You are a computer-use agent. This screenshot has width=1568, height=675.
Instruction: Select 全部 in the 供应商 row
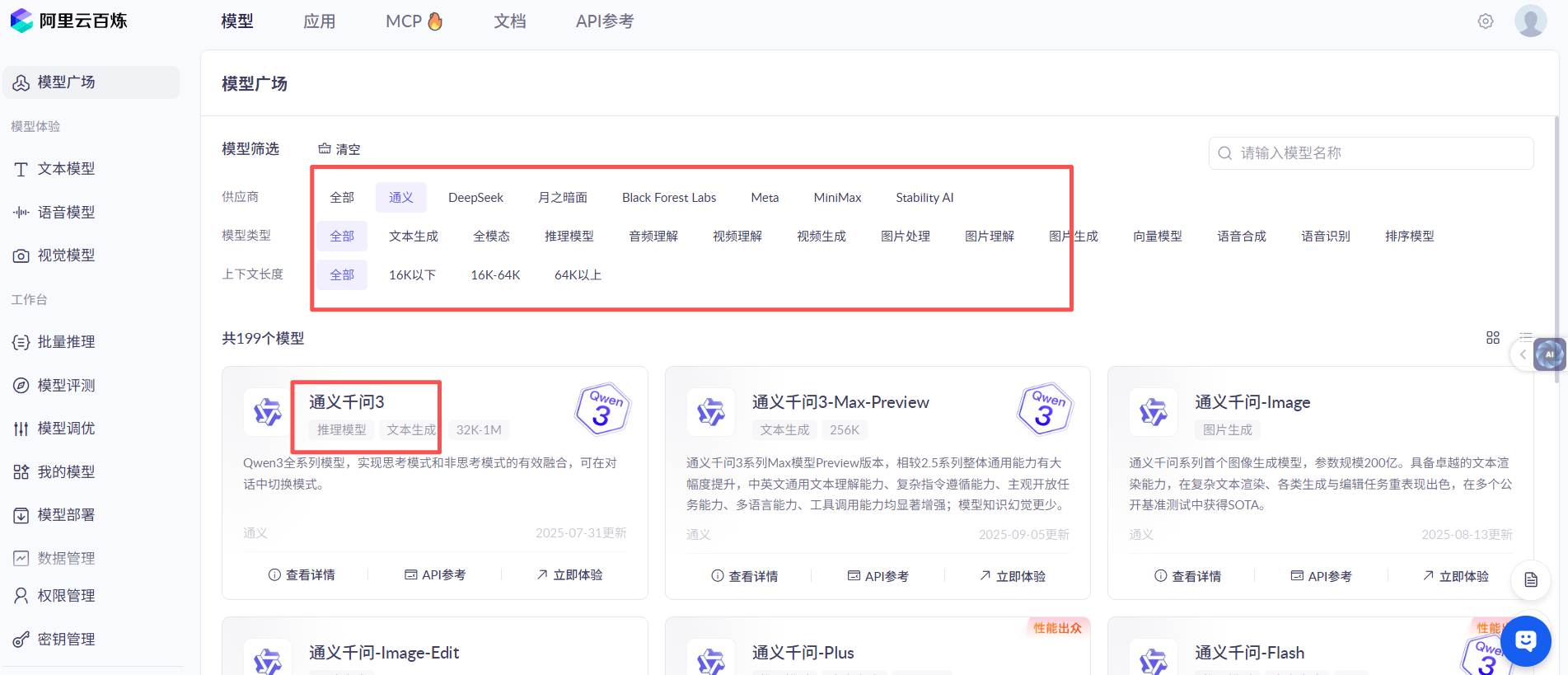[x=342, y=198]
